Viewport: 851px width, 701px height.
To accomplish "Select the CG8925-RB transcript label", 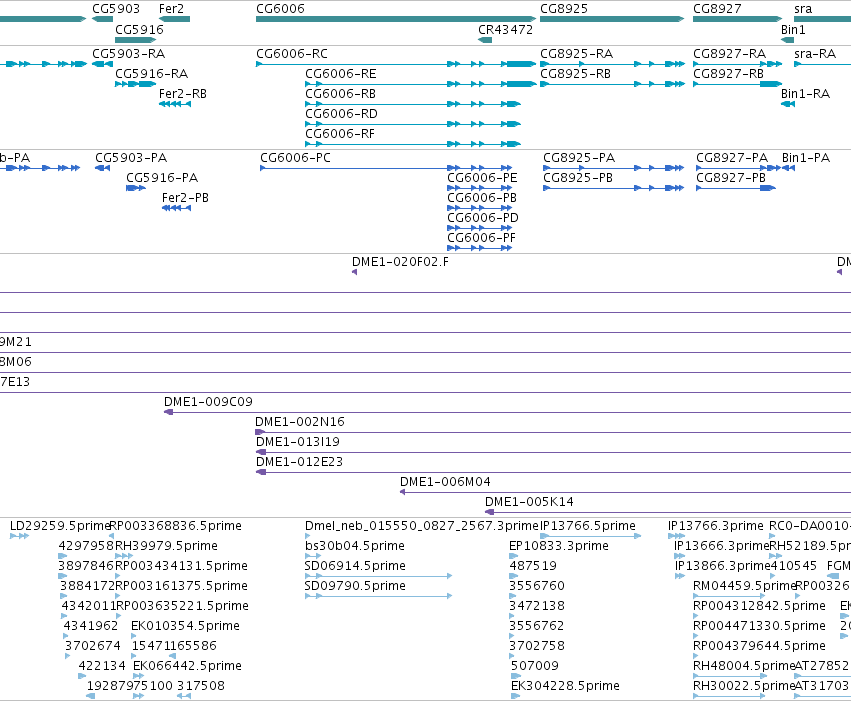I will 575,74.
